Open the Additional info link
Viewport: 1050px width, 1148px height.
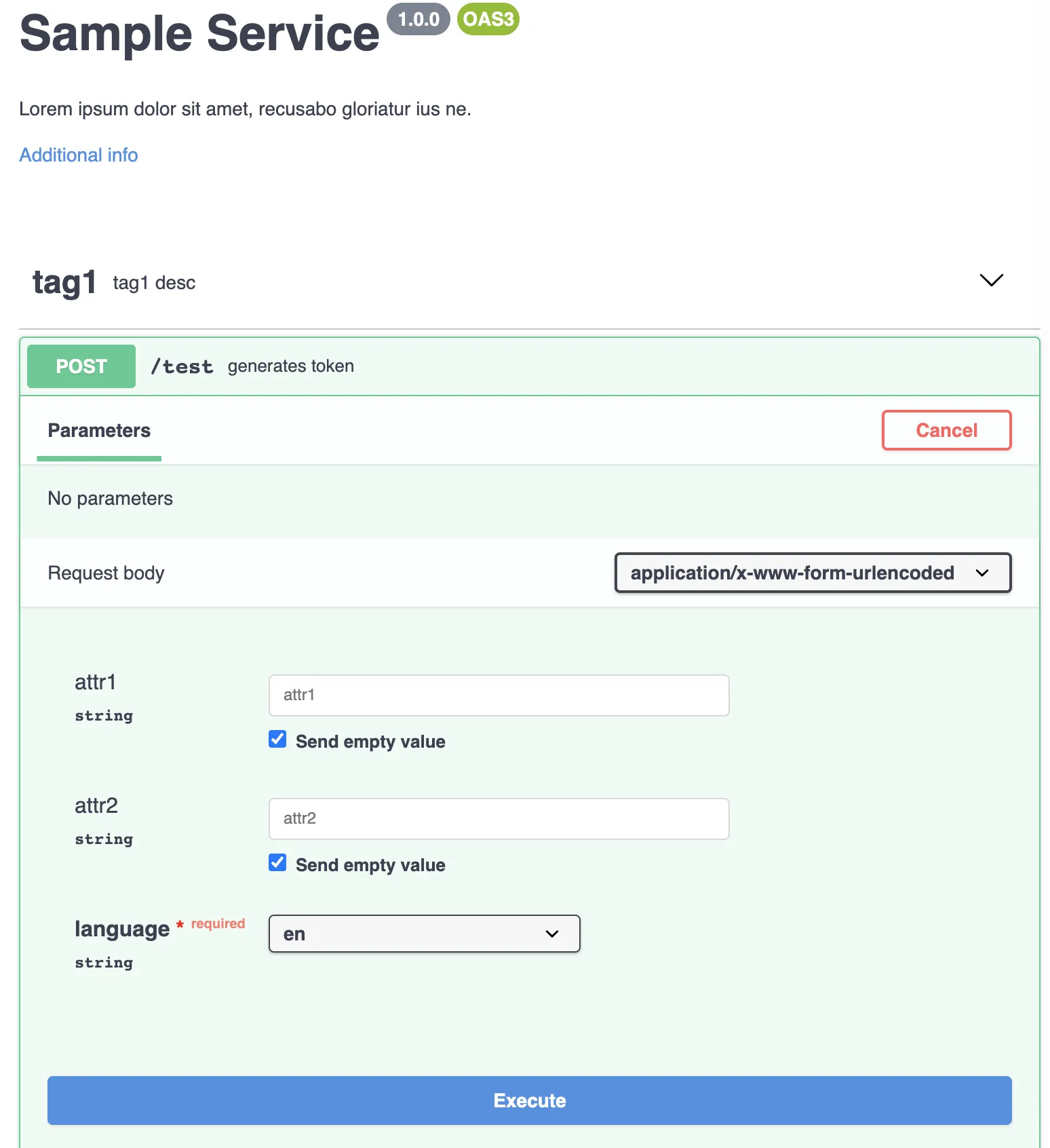(x=79, y=155)
